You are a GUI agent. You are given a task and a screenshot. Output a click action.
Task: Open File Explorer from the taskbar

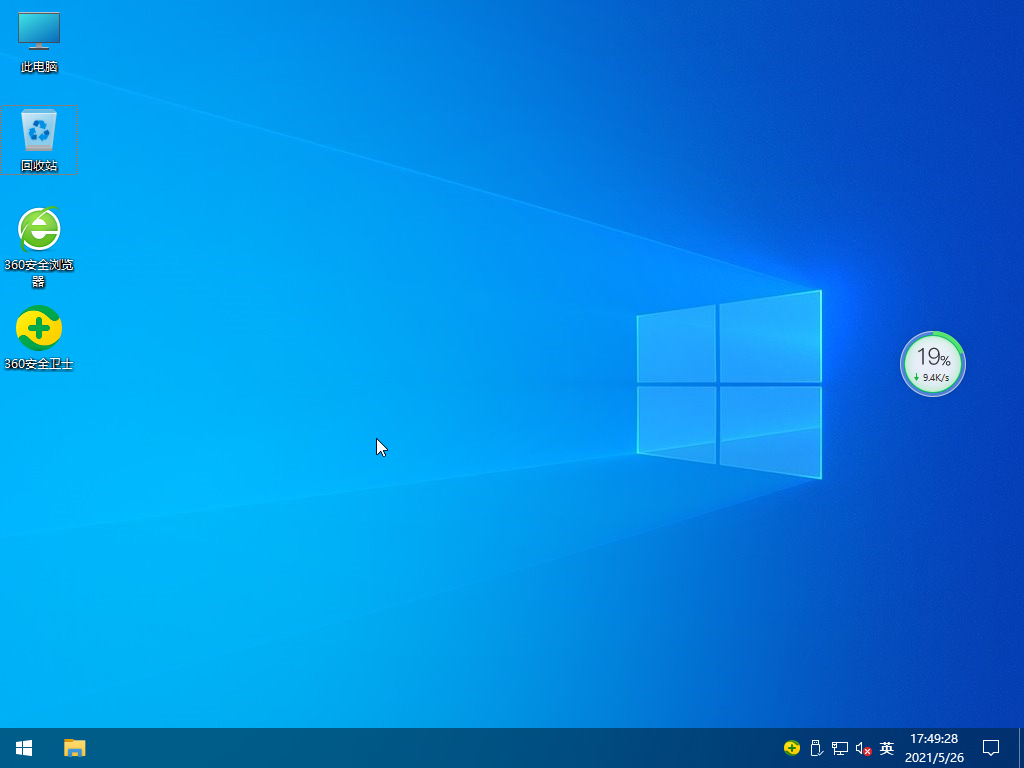[74, 748]
